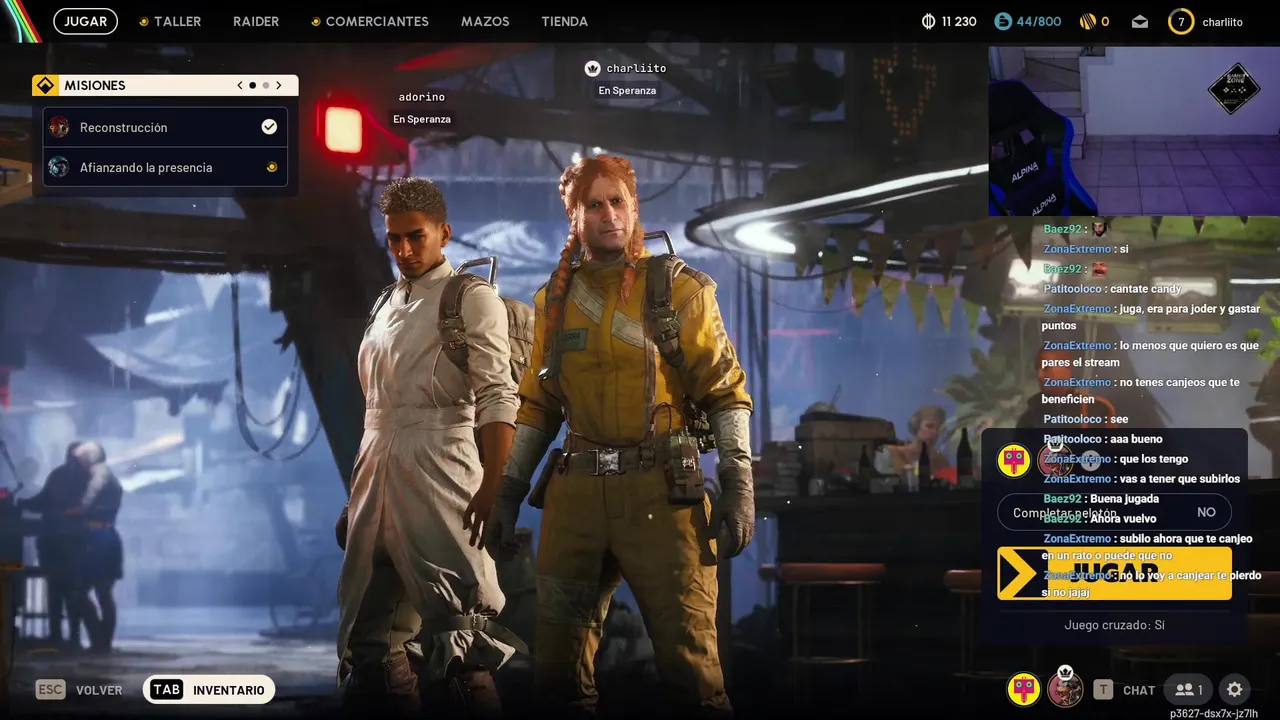Open the party members count button
The height and width of the screenshot is (720, 1280).
point(1188,690)
